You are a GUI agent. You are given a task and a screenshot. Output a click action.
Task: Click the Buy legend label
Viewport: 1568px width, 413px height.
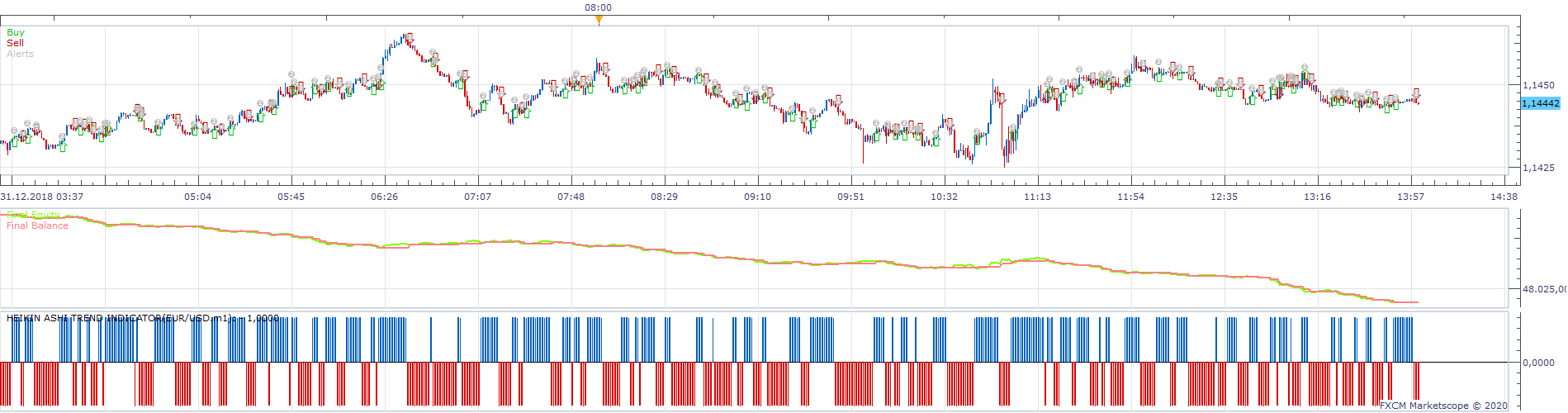[x=16, y=32]
